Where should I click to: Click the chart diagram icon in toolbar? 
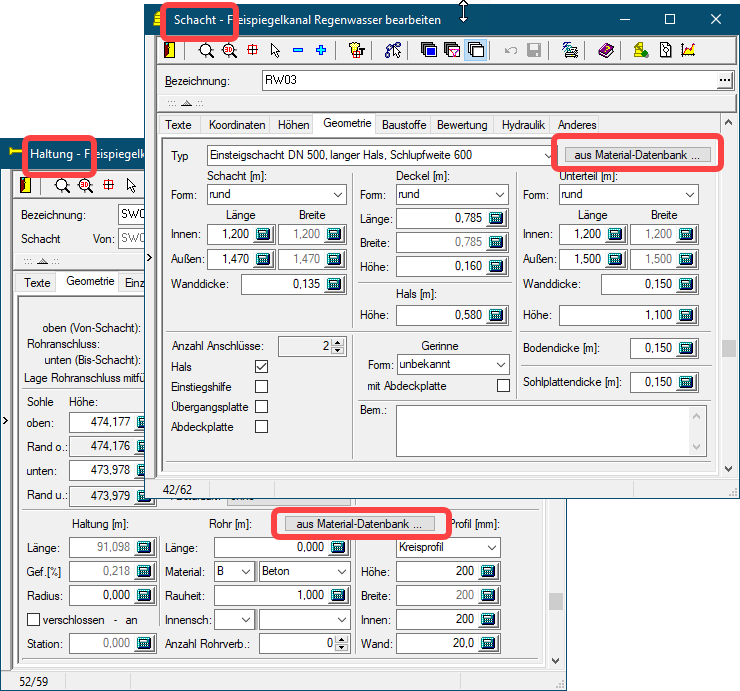688,49
